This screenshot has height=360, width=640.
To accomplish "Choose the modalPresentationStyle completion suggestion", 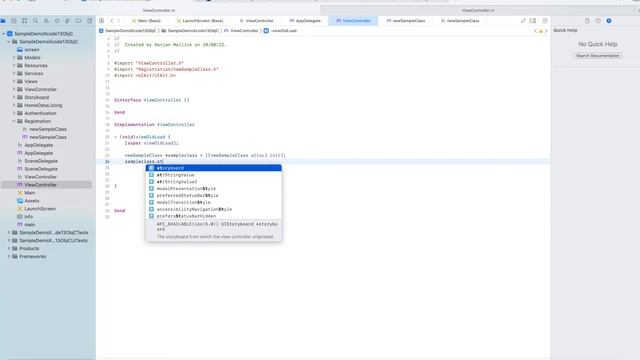I will [x=213, y=189].
